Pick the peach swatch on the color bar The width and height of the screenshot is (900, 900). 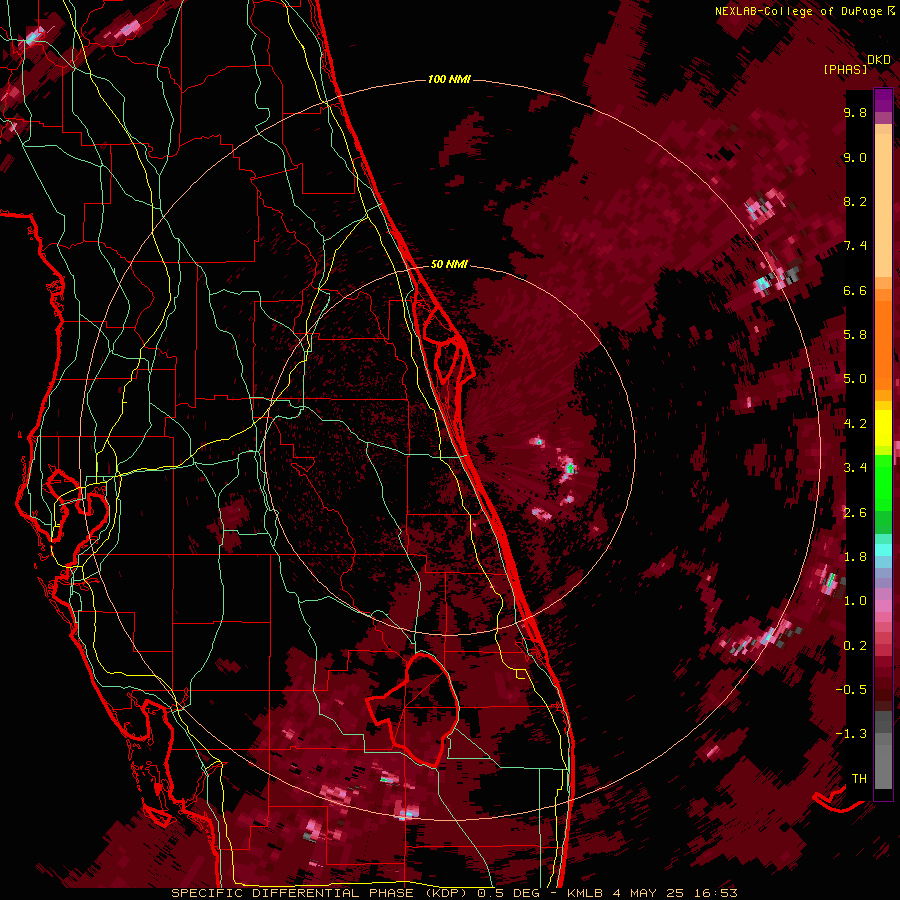click(x=883, y=207)
